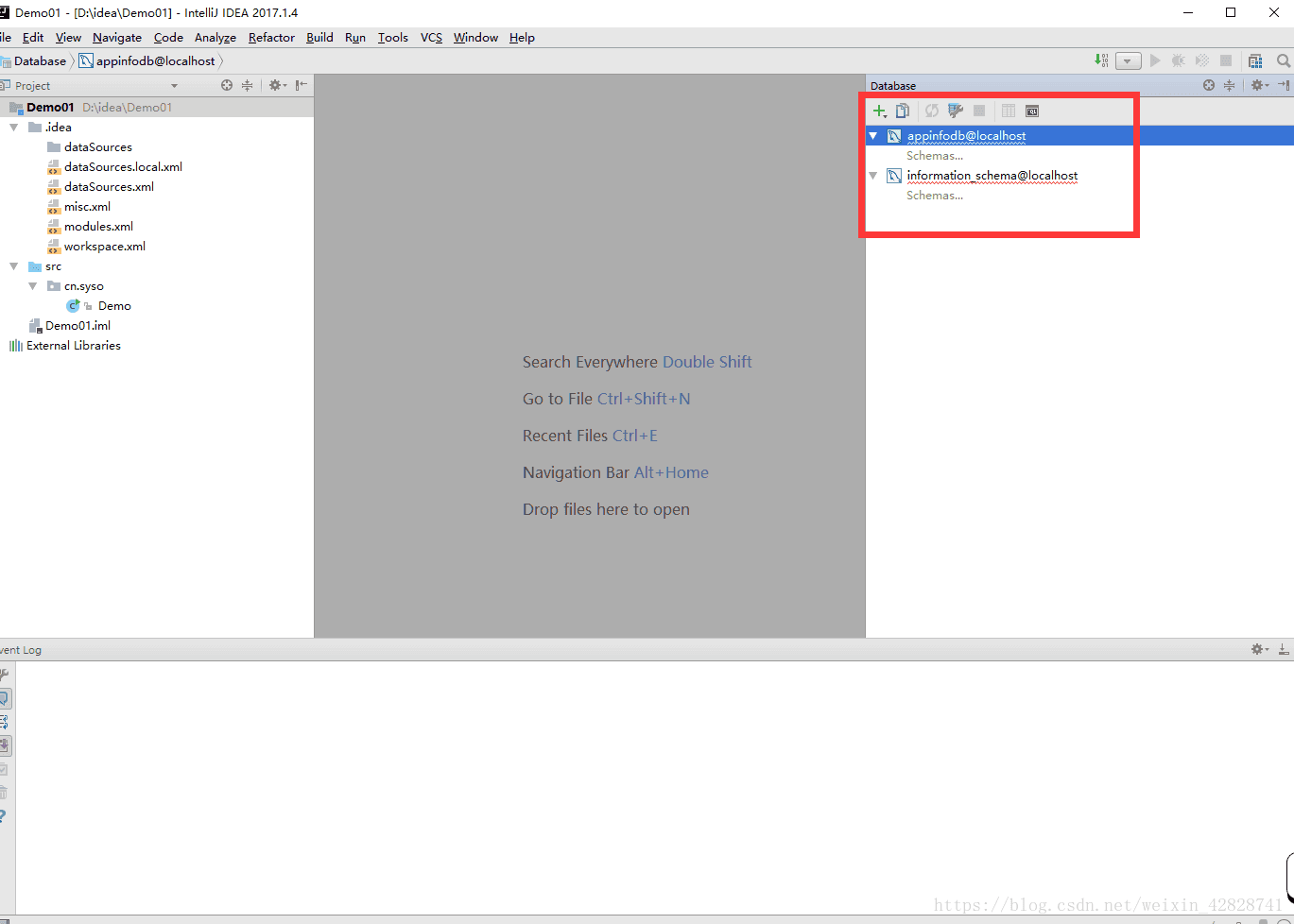Click the Table Editor grid icon

point(1009,111)
